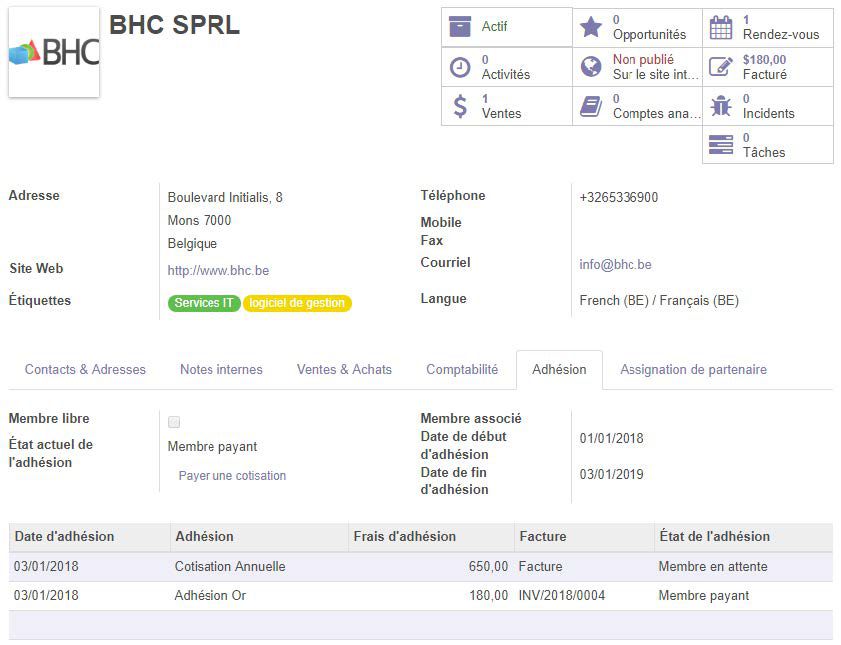This screenshot has height=645, width=841.
Task: Click the Incidents bug icon
Action: click(x=721, y=106)
